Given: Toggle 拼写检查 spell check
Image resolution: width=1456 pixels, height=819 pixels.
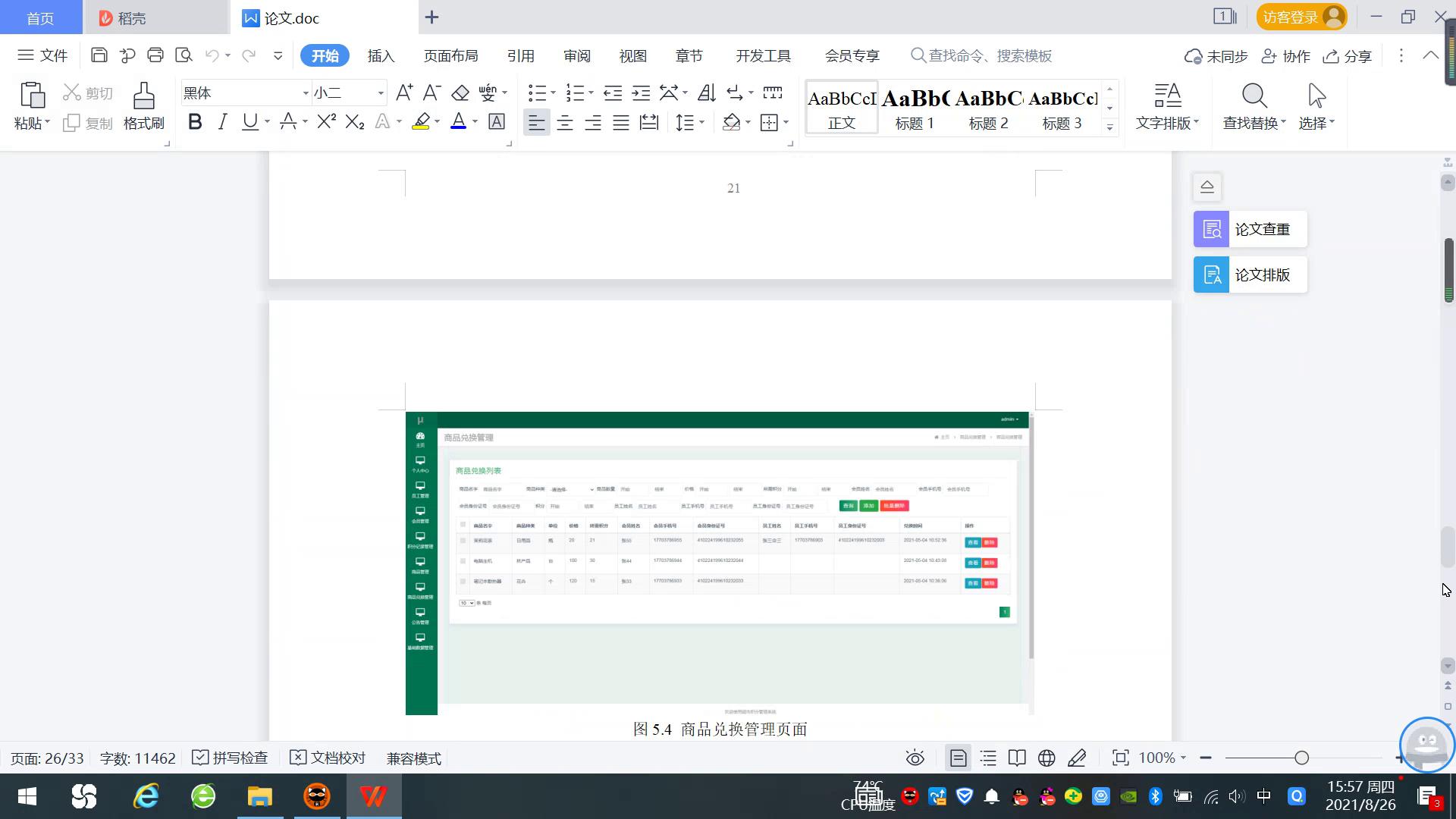Looking at the screenshot, I should pos(231,758).
